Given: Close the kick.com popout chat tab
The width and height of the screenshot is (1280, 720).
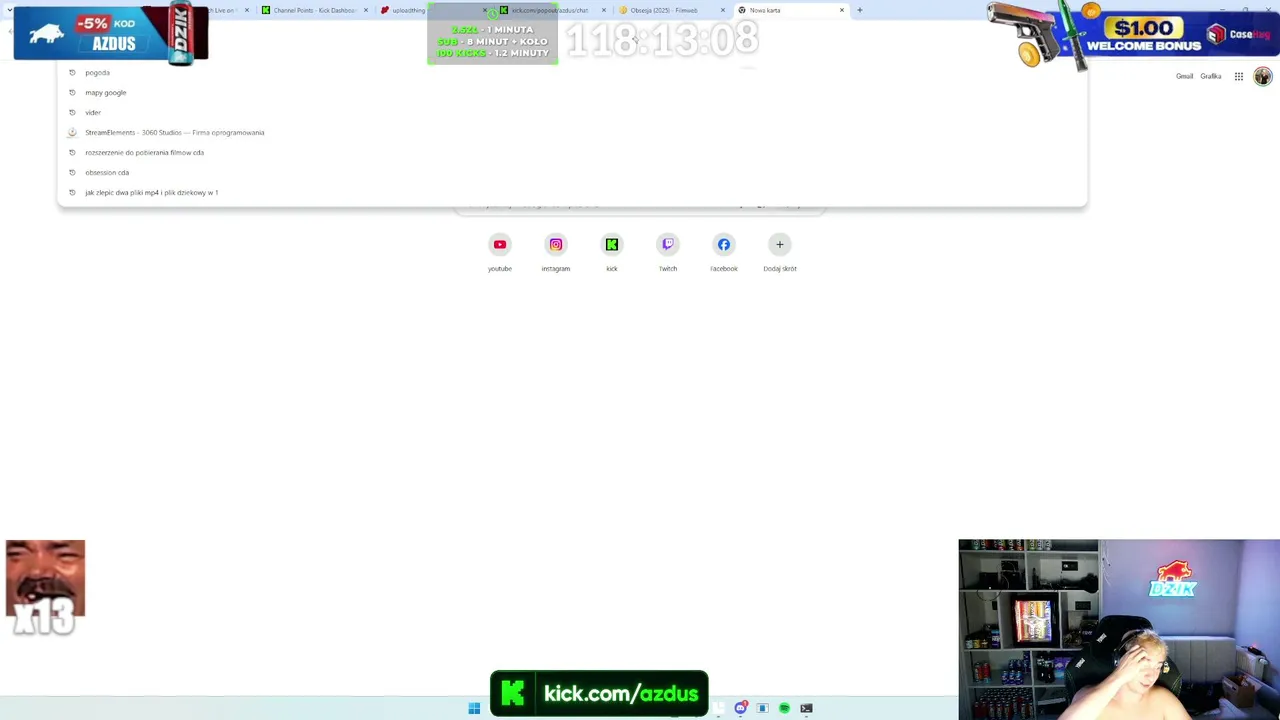Looking at the screenshot, I should tap(604, 10).
